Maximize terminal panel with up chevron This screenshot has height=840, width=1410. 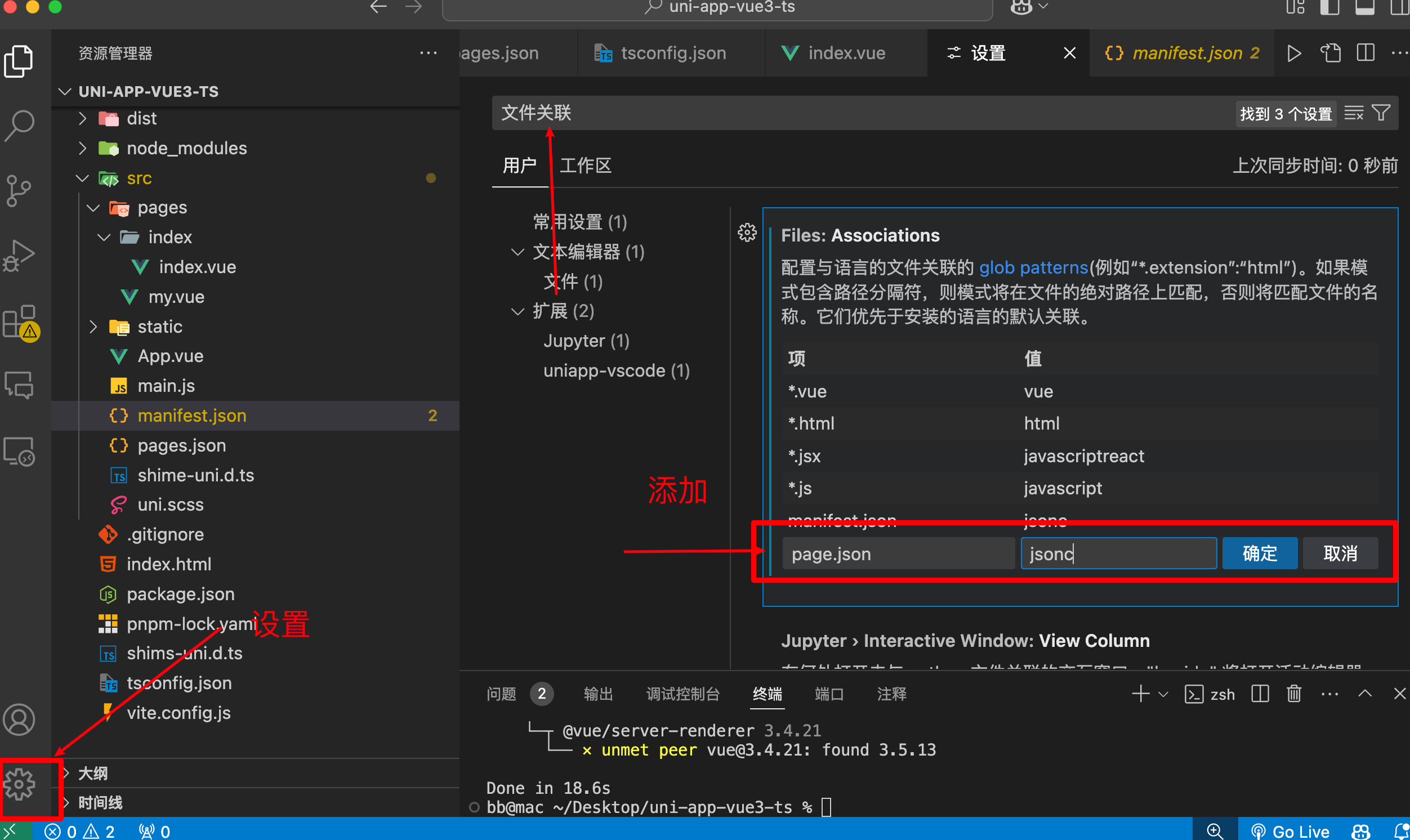coord(1365,694)
